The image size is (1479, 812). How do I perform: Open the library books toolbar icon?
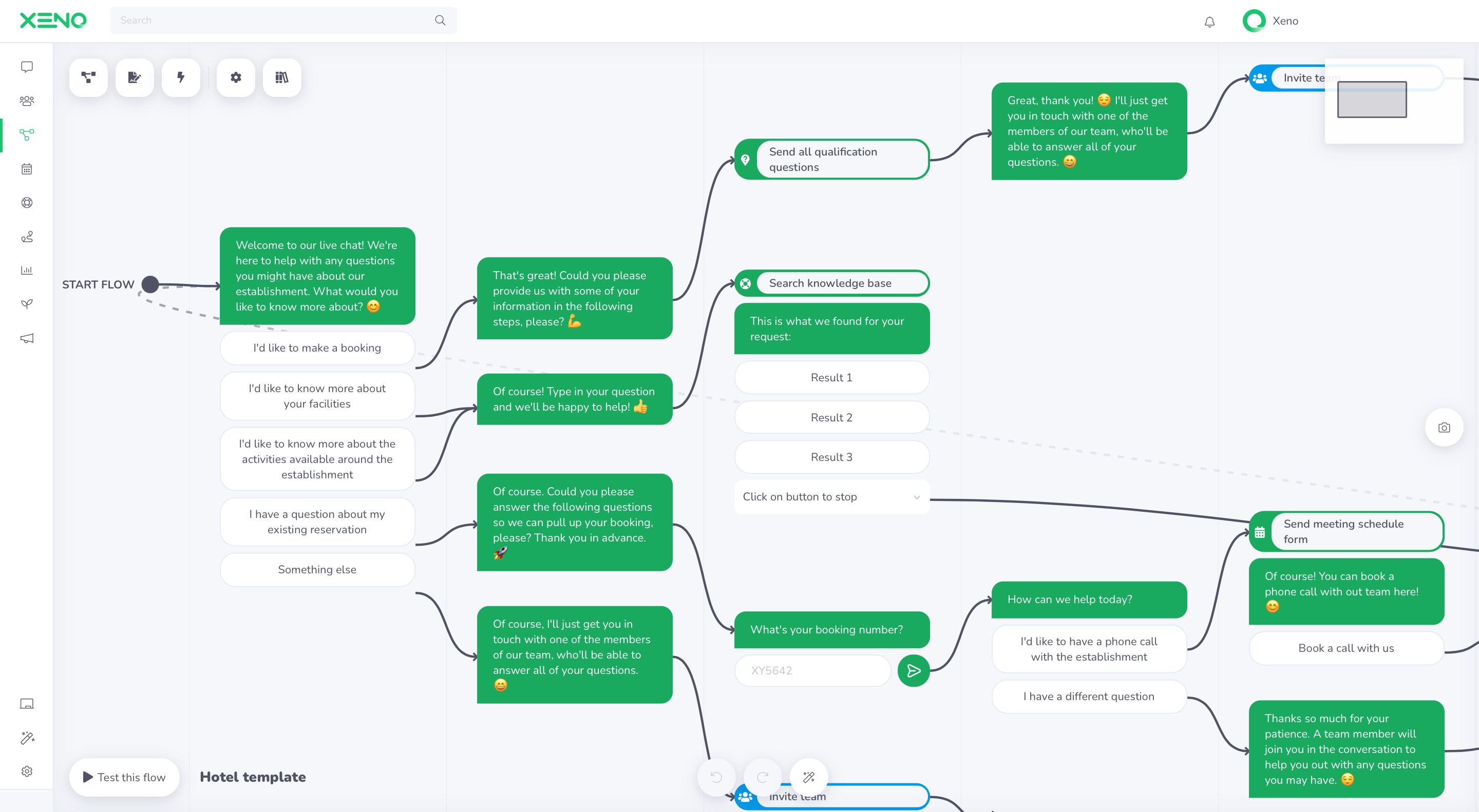coord(281,78)
